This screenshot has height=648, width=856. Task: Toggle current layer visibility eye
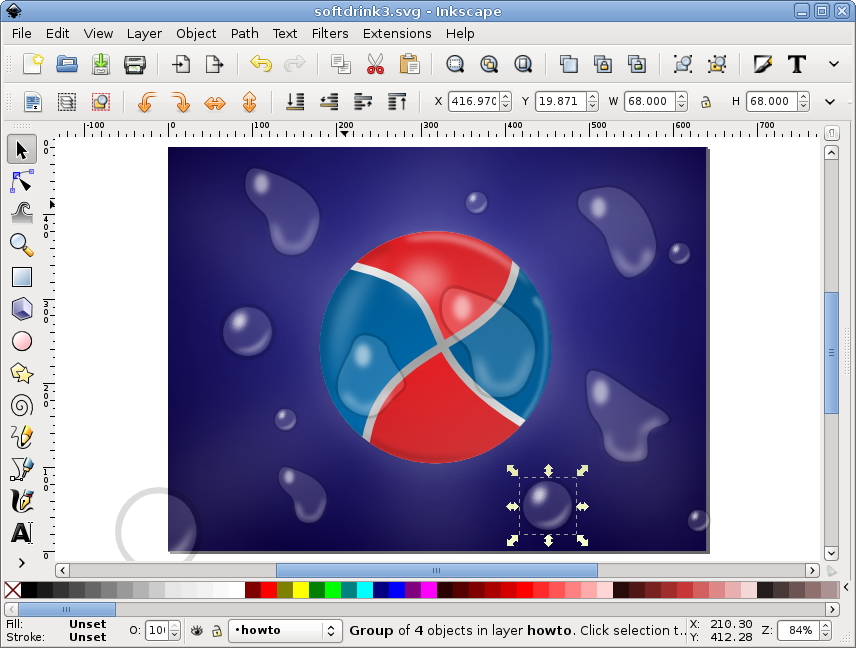pyautogui.click(x=197, y=631)
